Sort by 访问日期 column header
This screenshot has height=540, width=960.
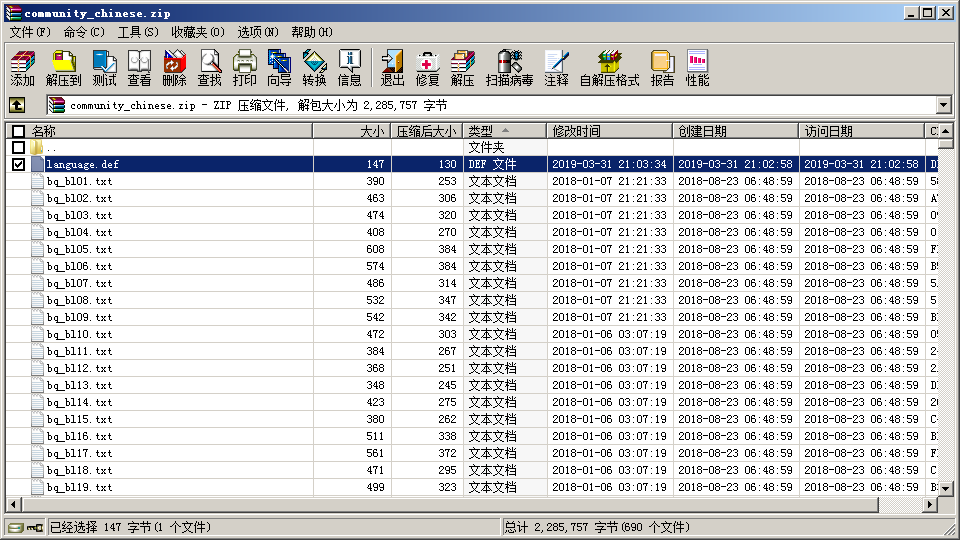coord(861,131)
